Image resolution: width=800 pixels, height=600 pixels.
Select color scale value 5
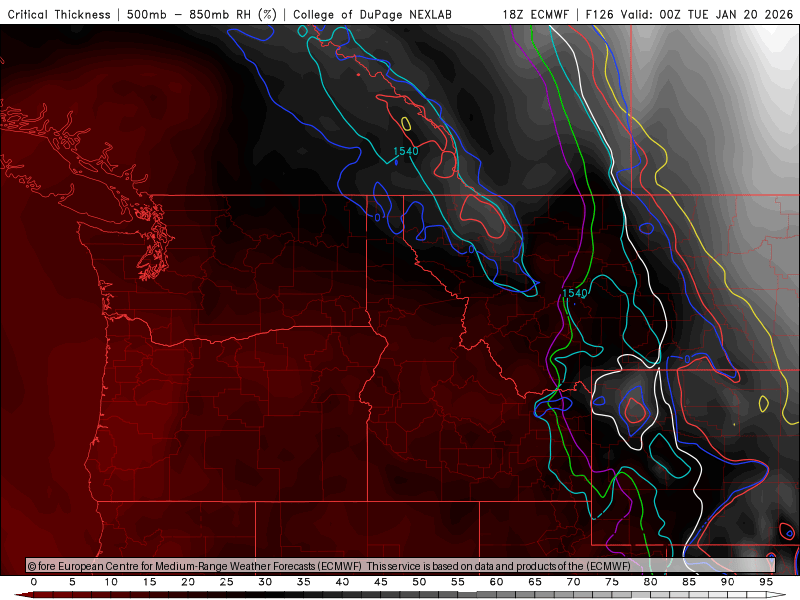coord(72,582)
